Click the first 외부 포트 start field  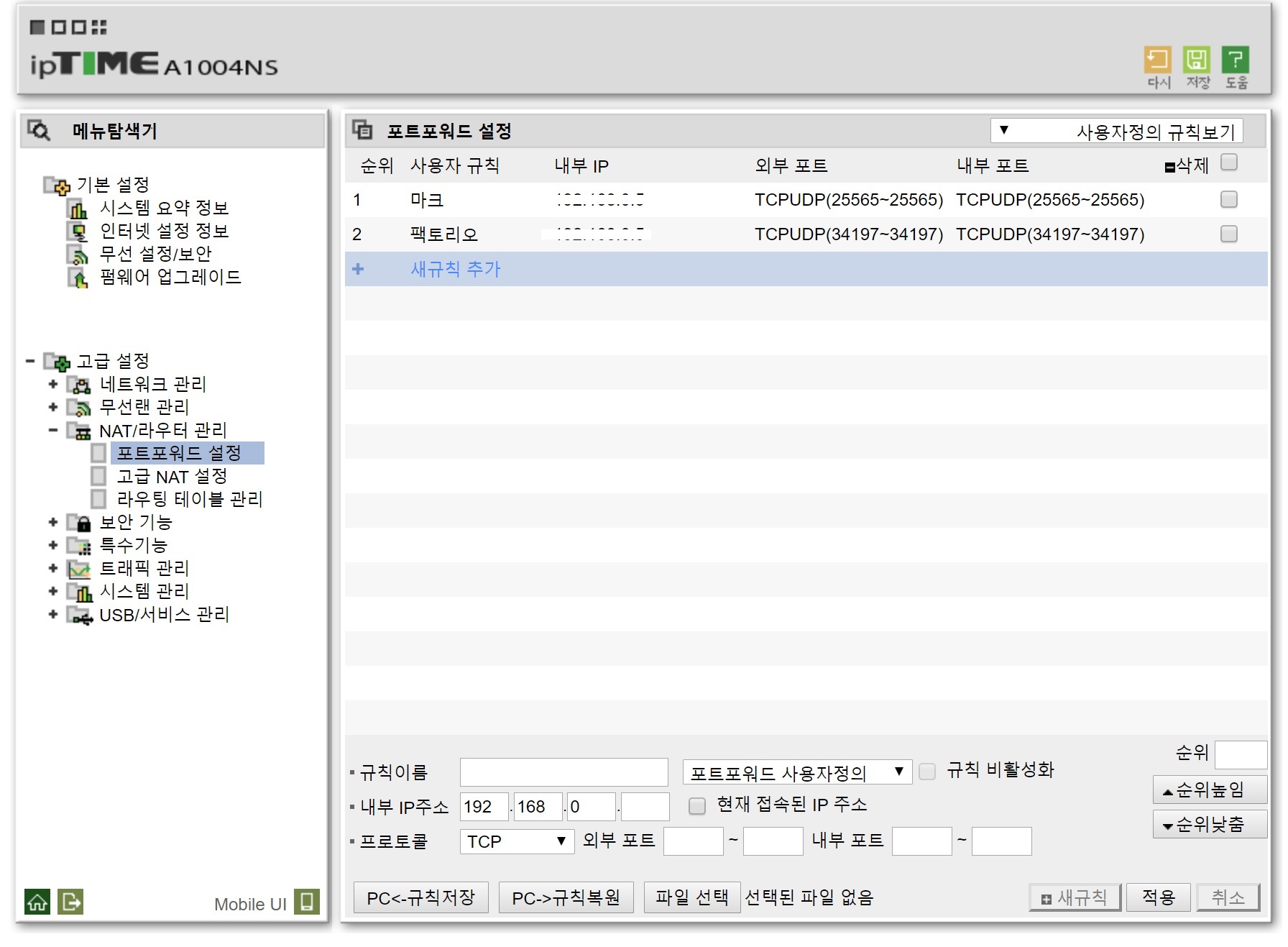(694, 841)
